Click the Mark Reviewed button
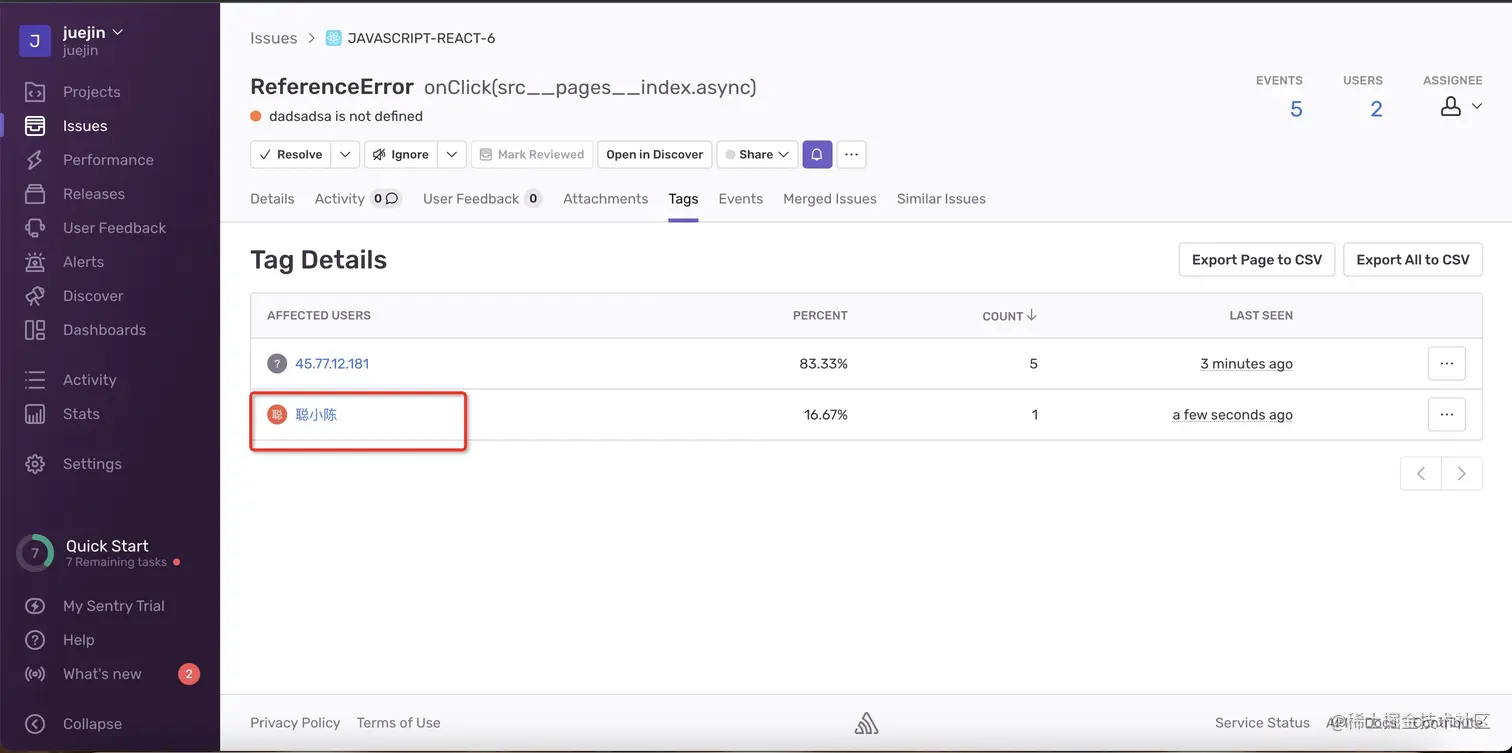 point(531,154)
